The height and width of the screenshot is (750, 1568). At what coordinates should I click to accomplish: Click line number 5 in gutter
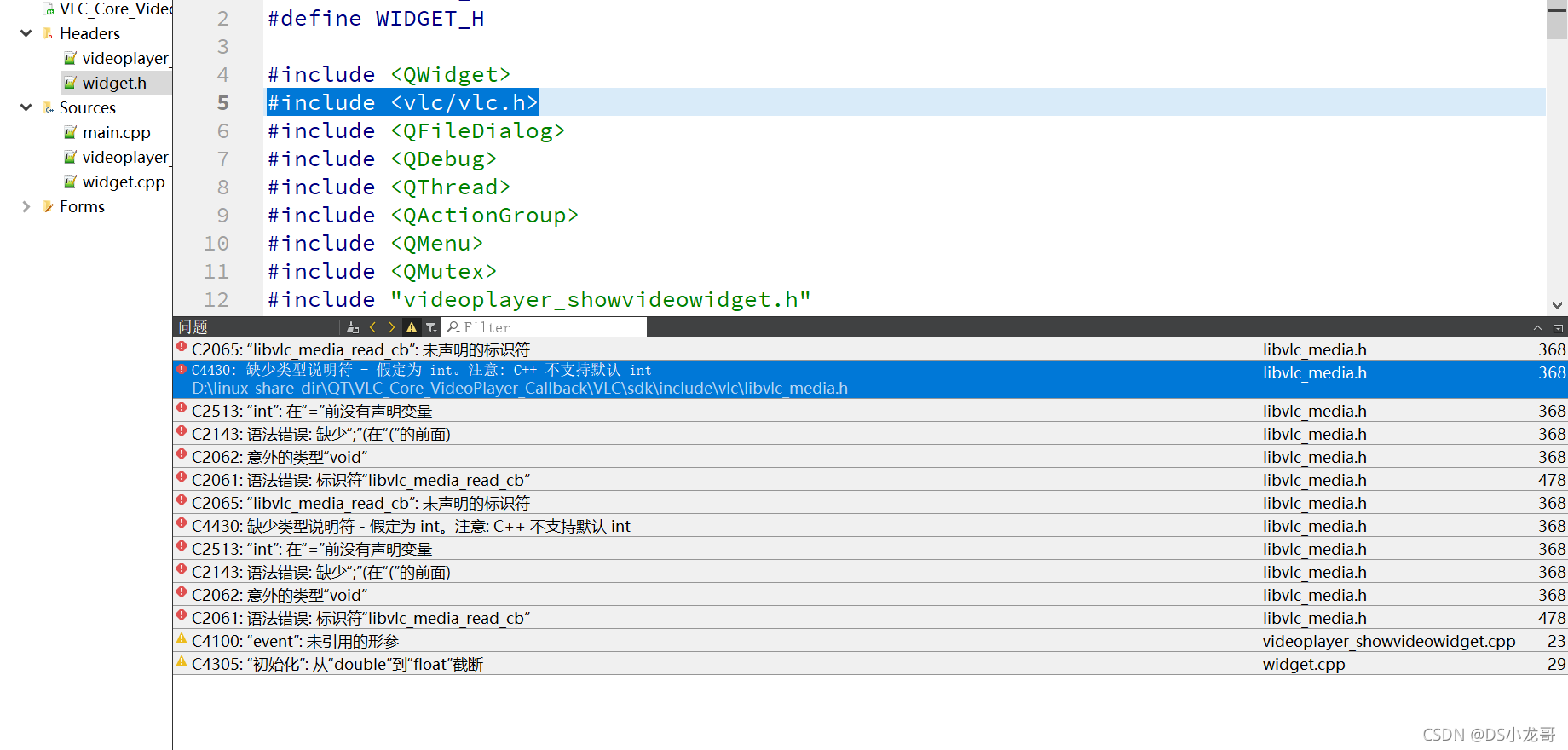[223, 102]
